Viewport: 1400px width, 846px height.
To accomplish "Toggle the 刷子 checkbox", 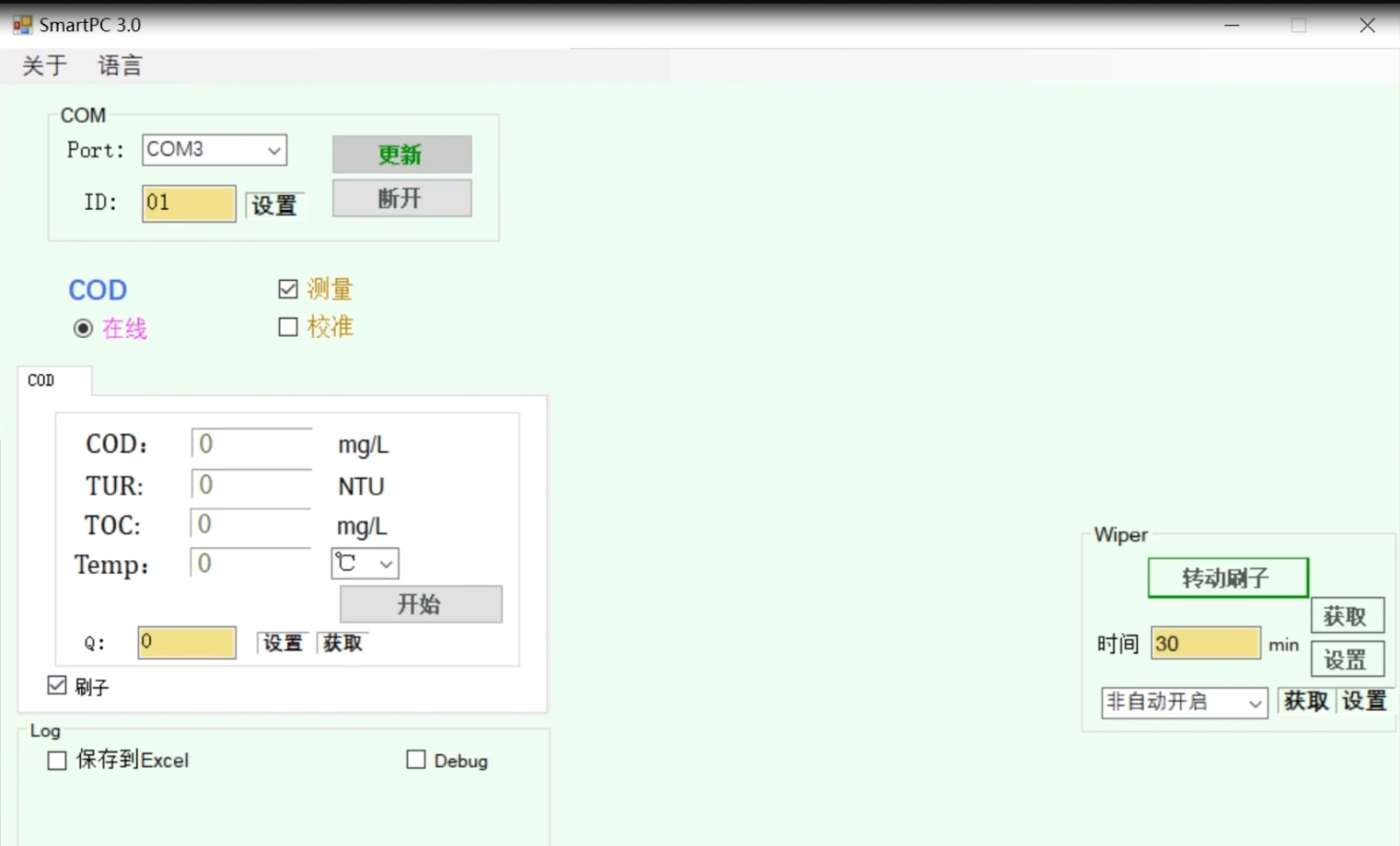I will point(57,686).
